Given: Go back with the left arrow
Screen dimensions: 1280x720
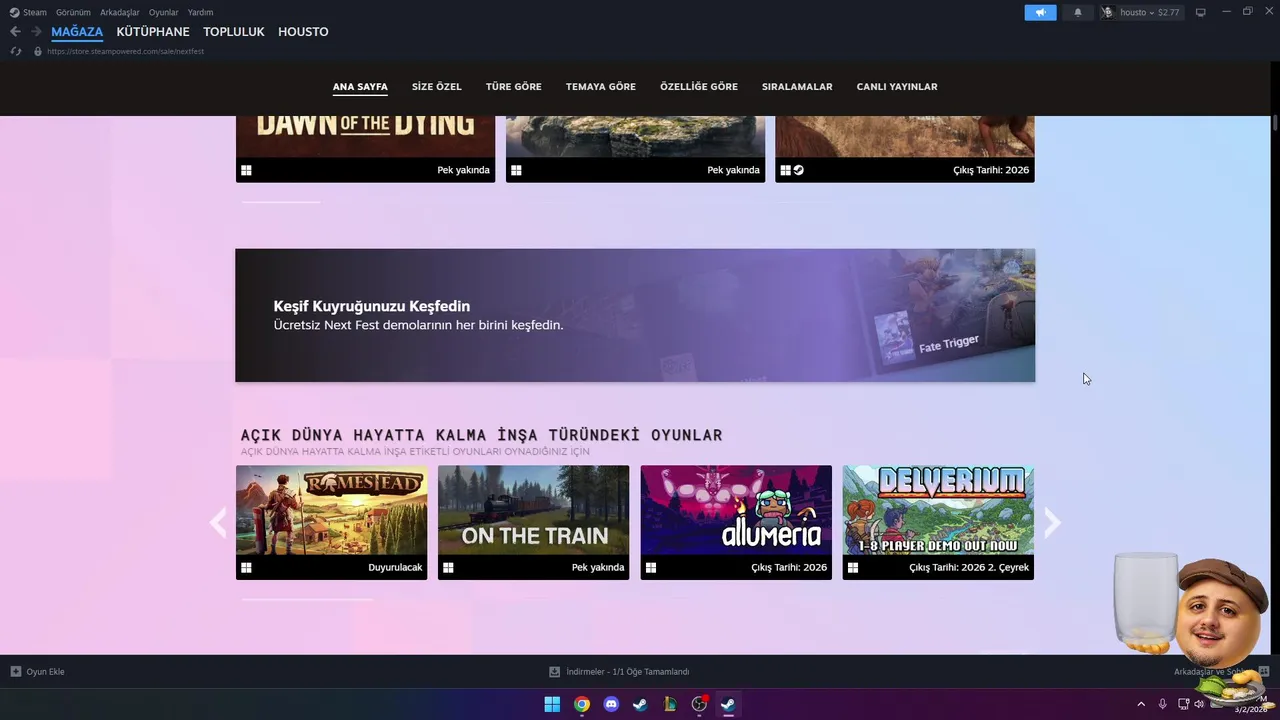Looking at the screenshot, I should (x=15, y=32).
